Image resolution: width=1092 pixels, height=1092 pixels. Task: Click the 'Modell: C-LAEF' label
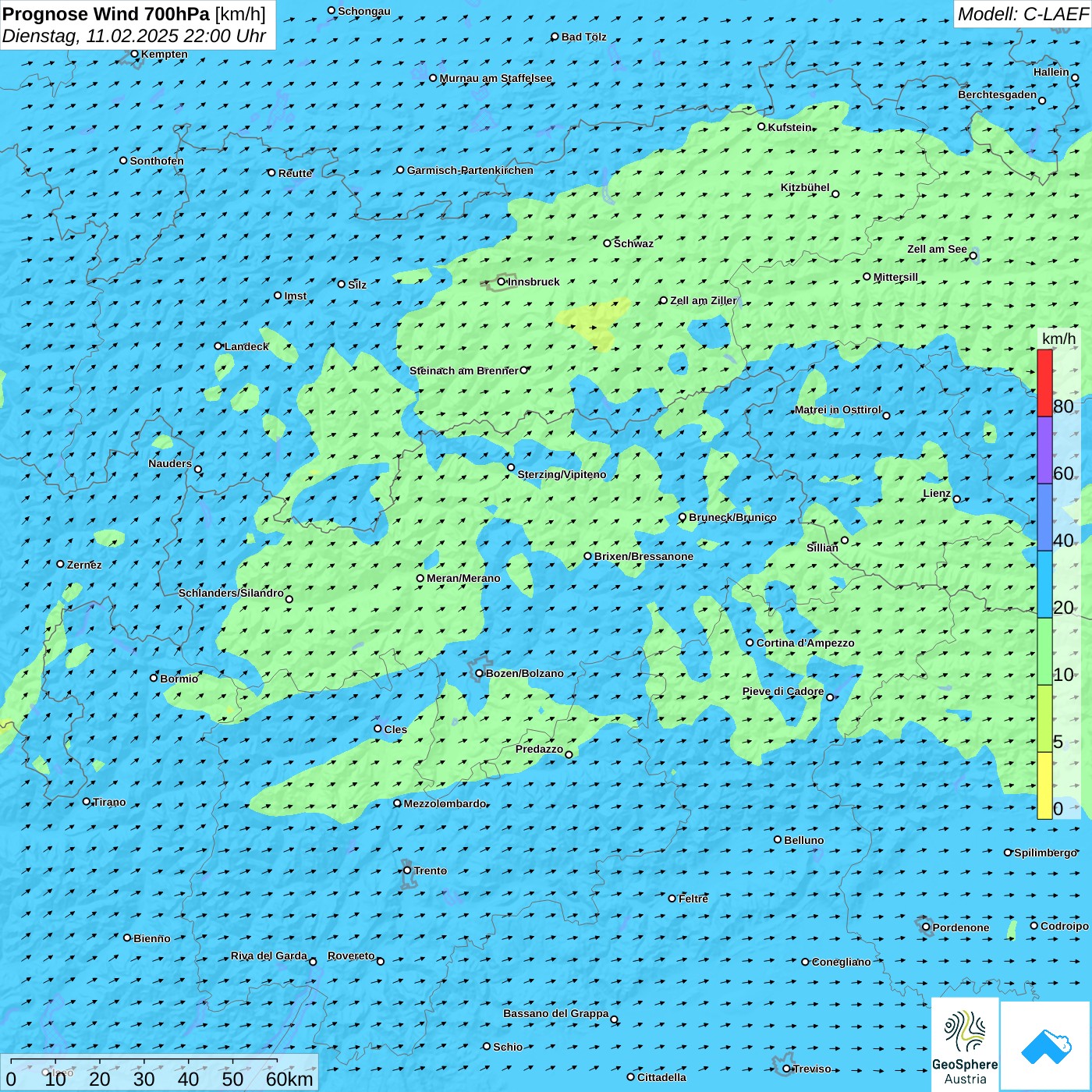[x=1022, y=14]
